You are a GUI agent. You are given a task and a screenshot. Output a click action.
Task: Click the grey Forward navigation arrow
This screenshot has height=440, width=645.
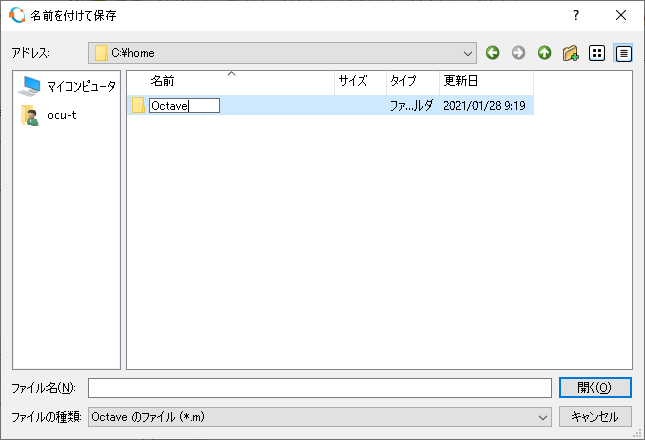point(518,53)
